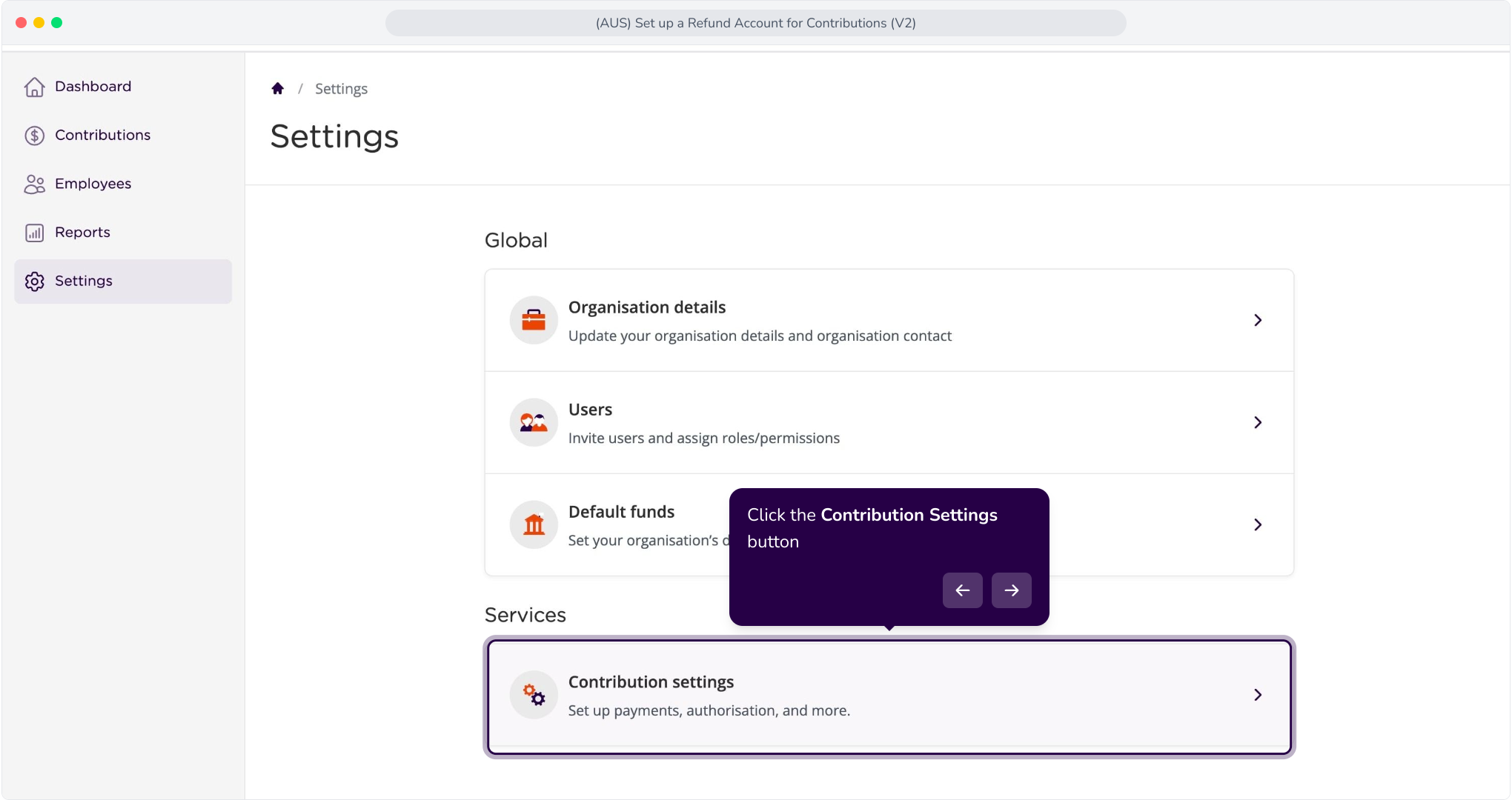
Task: Expand Default funds using the right chevron
Action: (1258, 524)
